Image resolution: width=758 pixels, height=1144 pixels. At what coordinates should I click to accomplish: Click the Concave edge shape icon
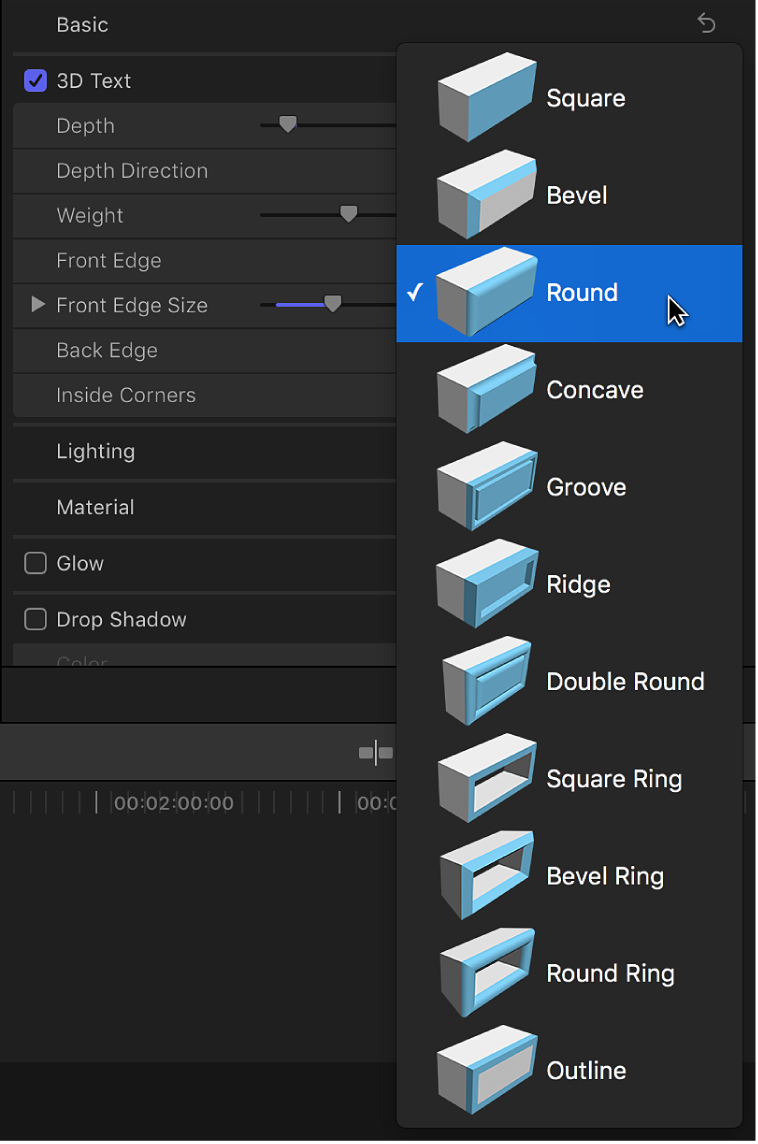pyautogui.click(x=487, y=390)
